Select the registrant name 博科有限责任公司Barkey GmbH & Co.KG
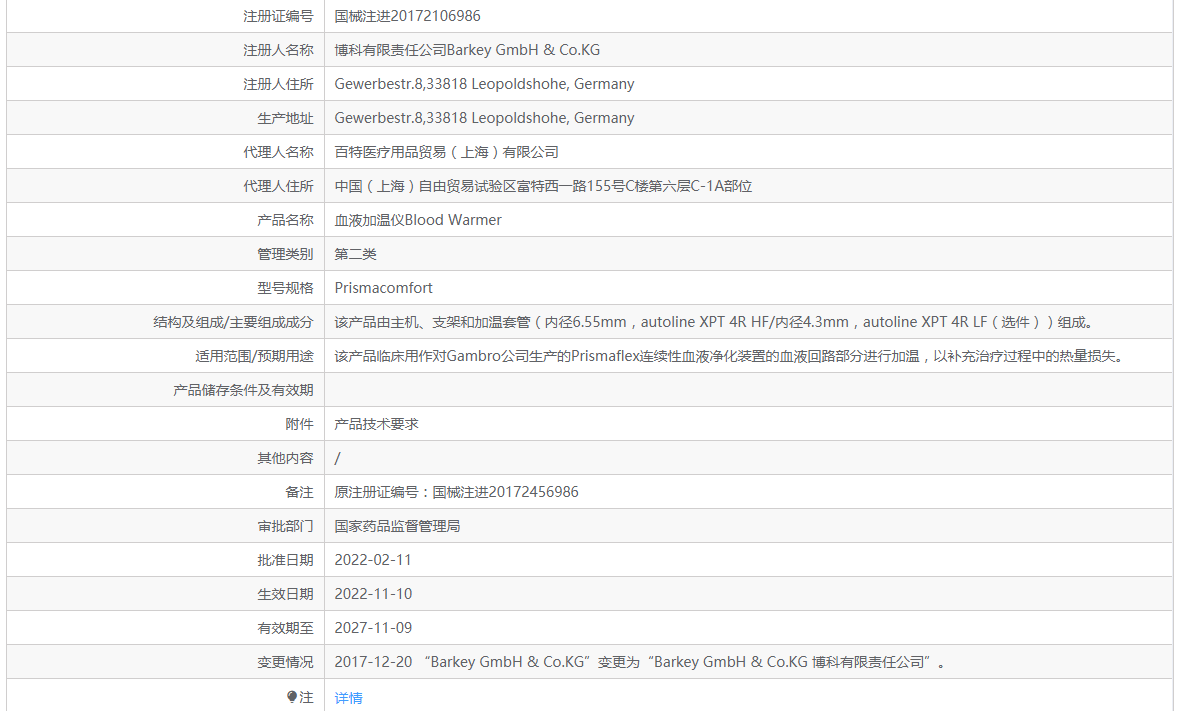This screenshot has height=711, width=1181. click(467, 50)
